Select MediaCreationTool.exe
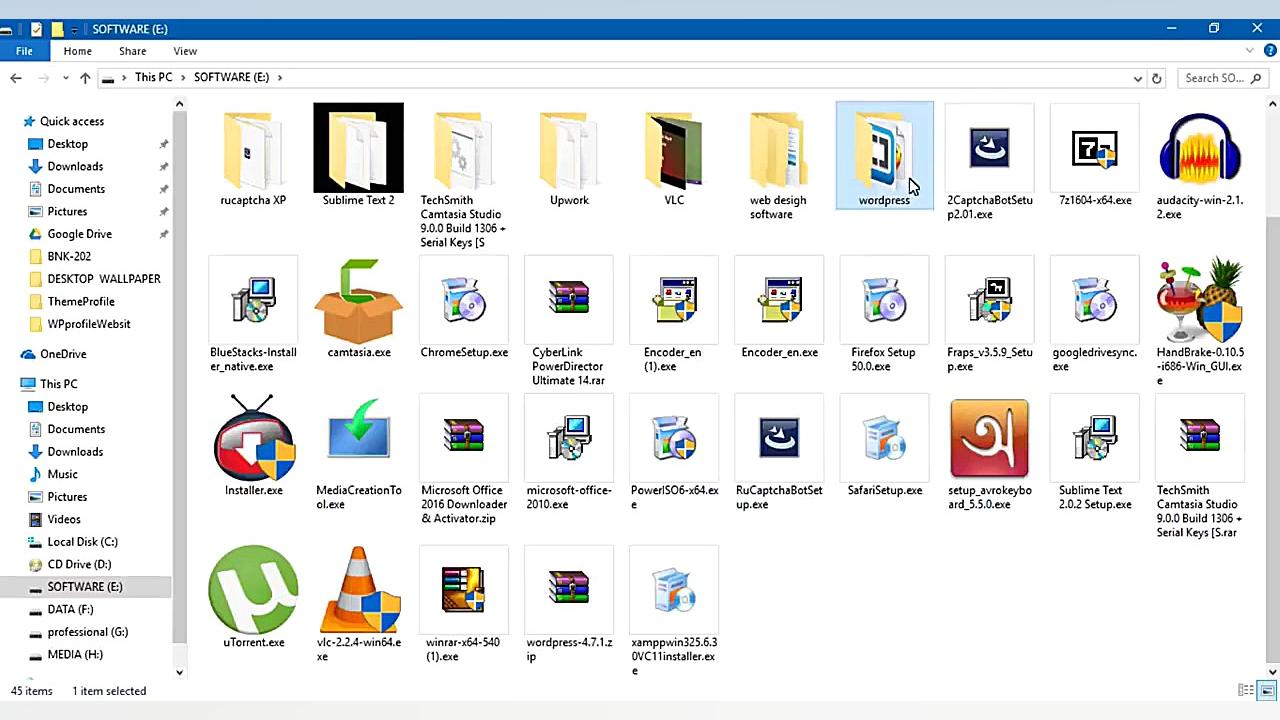The width and height of the screenshot is (1280, 720). pos(359,454)
